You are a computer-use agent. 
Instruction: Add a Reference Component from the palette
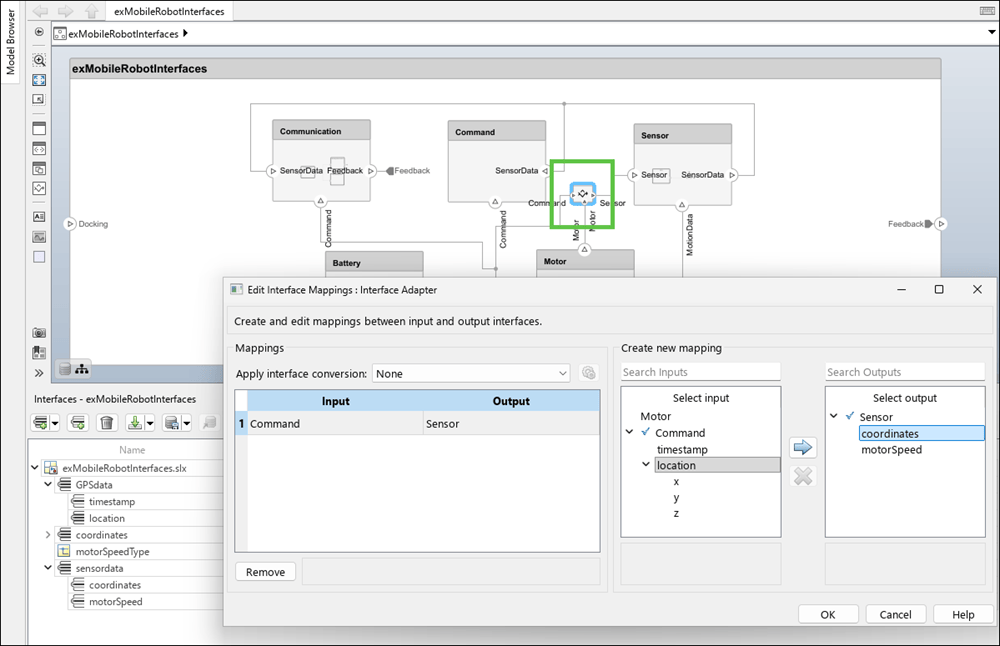click(39, 149)
